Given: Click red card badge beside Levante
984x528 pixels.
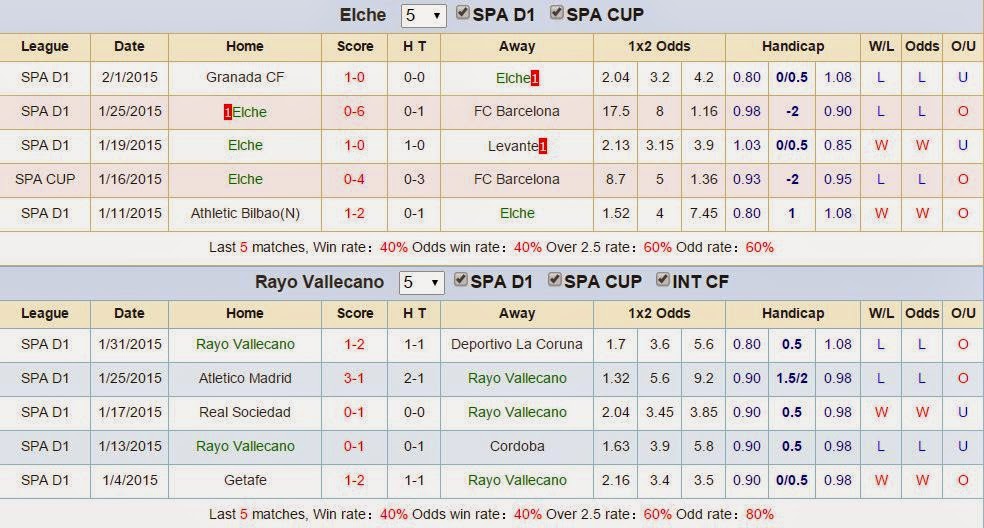Looking at the screenshot, I should (x=543, y=146).
